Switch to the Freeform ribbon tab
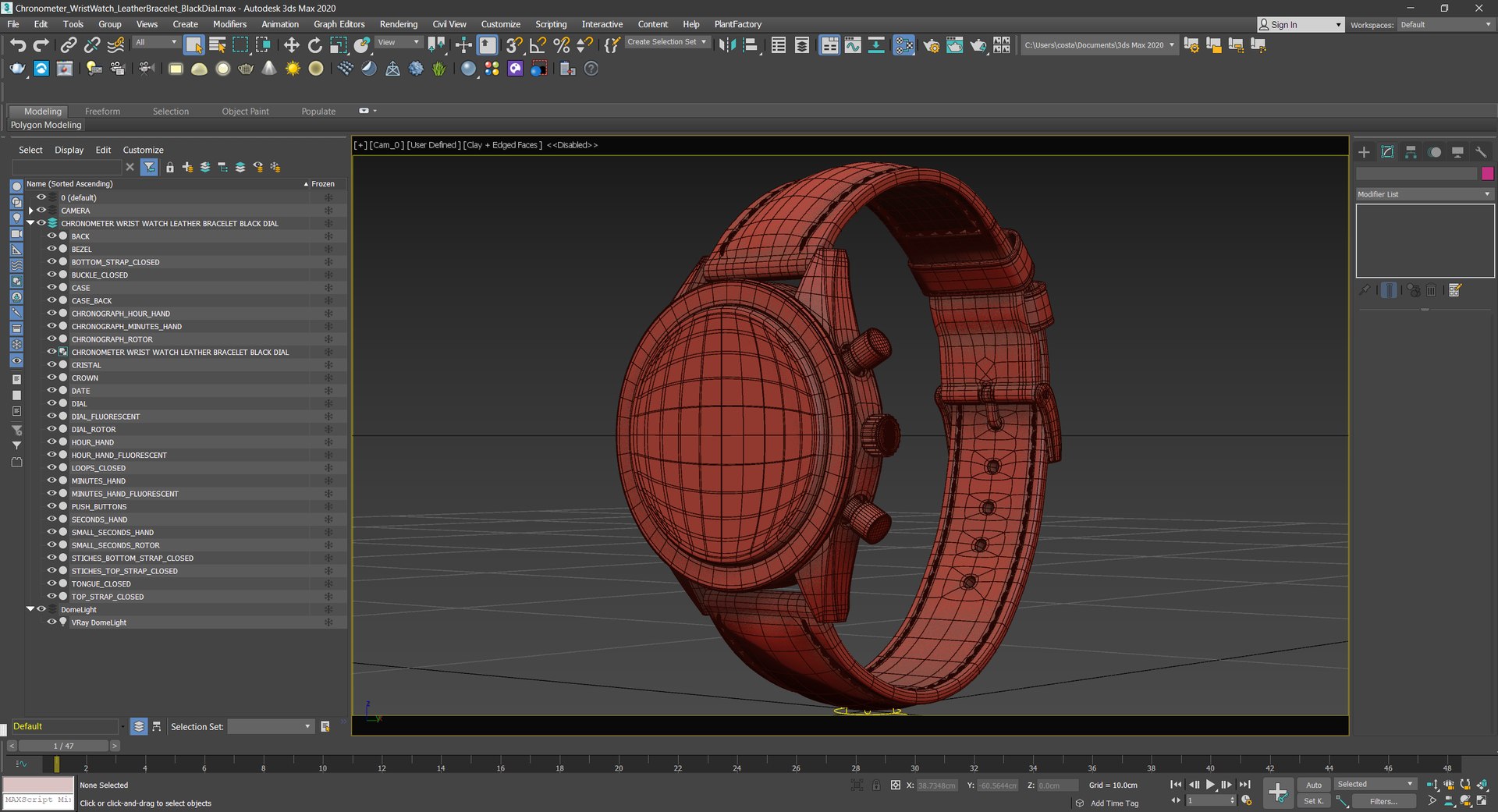 pos(102,112)
